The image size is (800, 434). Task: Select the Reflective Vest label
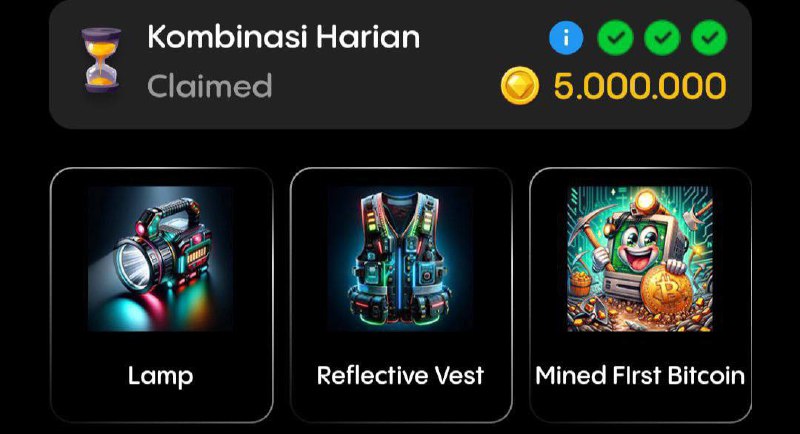click(401, 376)
